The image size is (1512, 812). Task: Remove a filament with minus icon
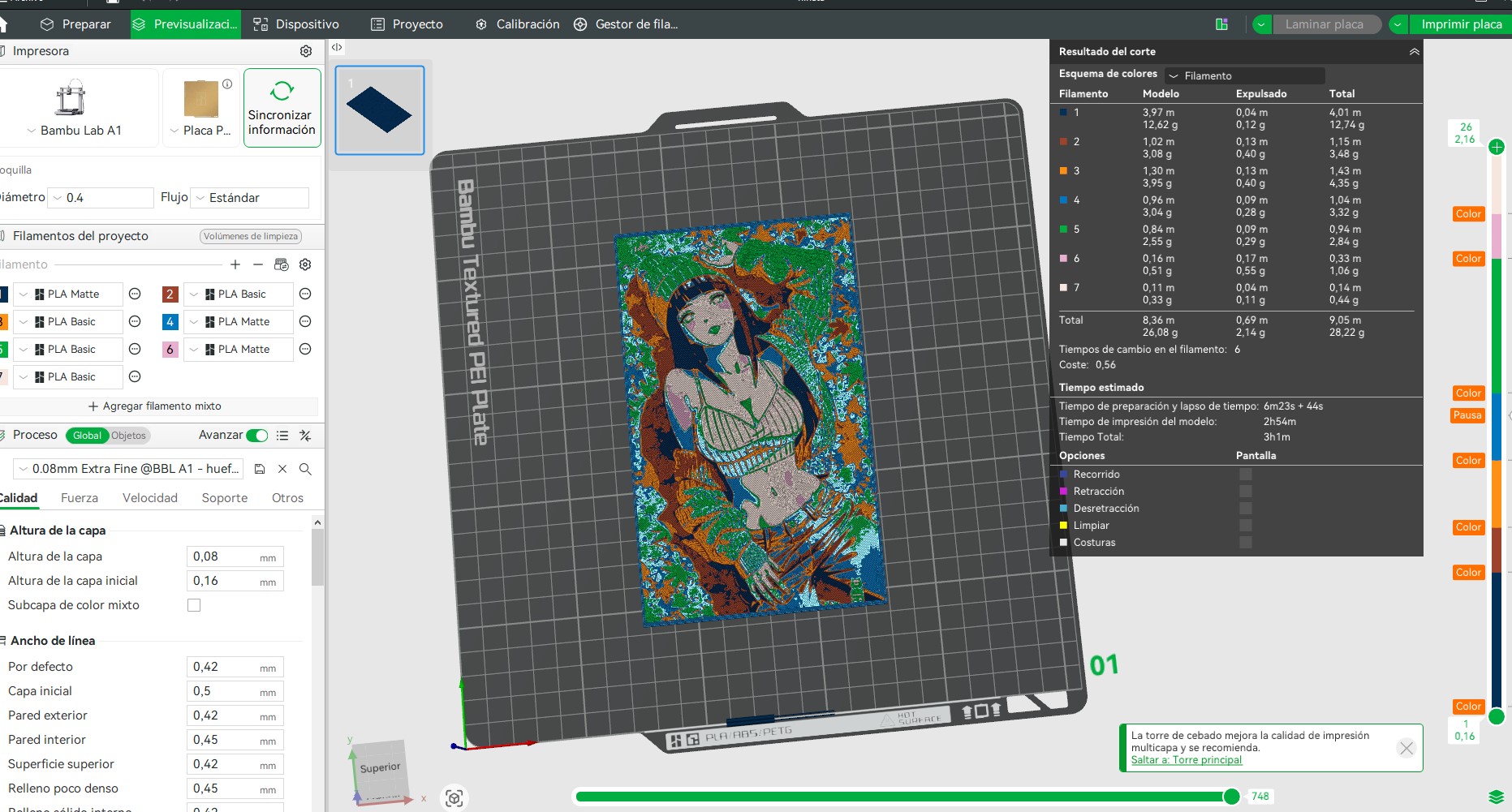pos(258,264)
